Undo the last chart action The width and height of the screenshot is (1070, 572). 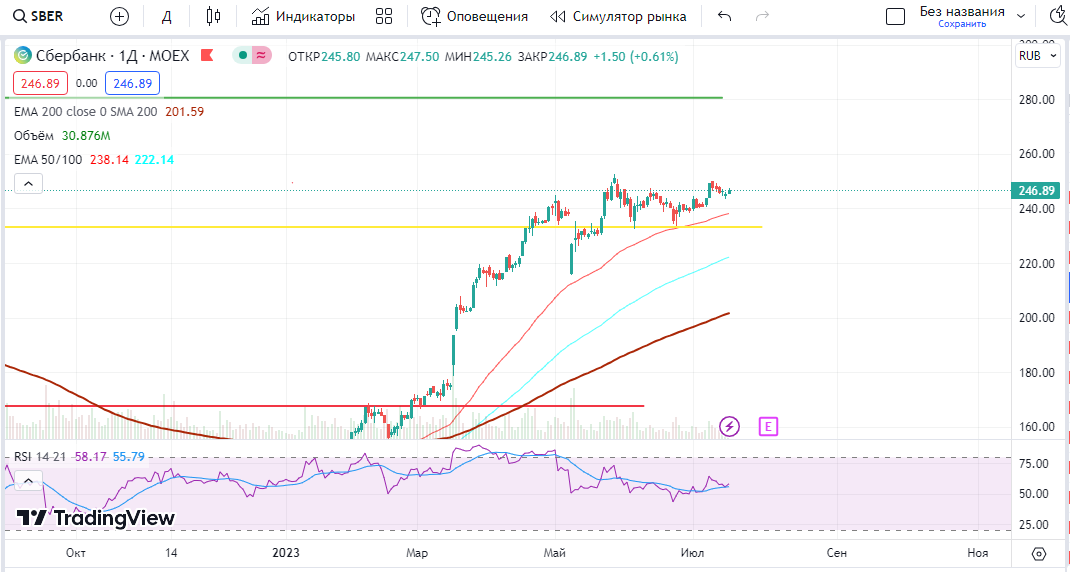(725, 16)
